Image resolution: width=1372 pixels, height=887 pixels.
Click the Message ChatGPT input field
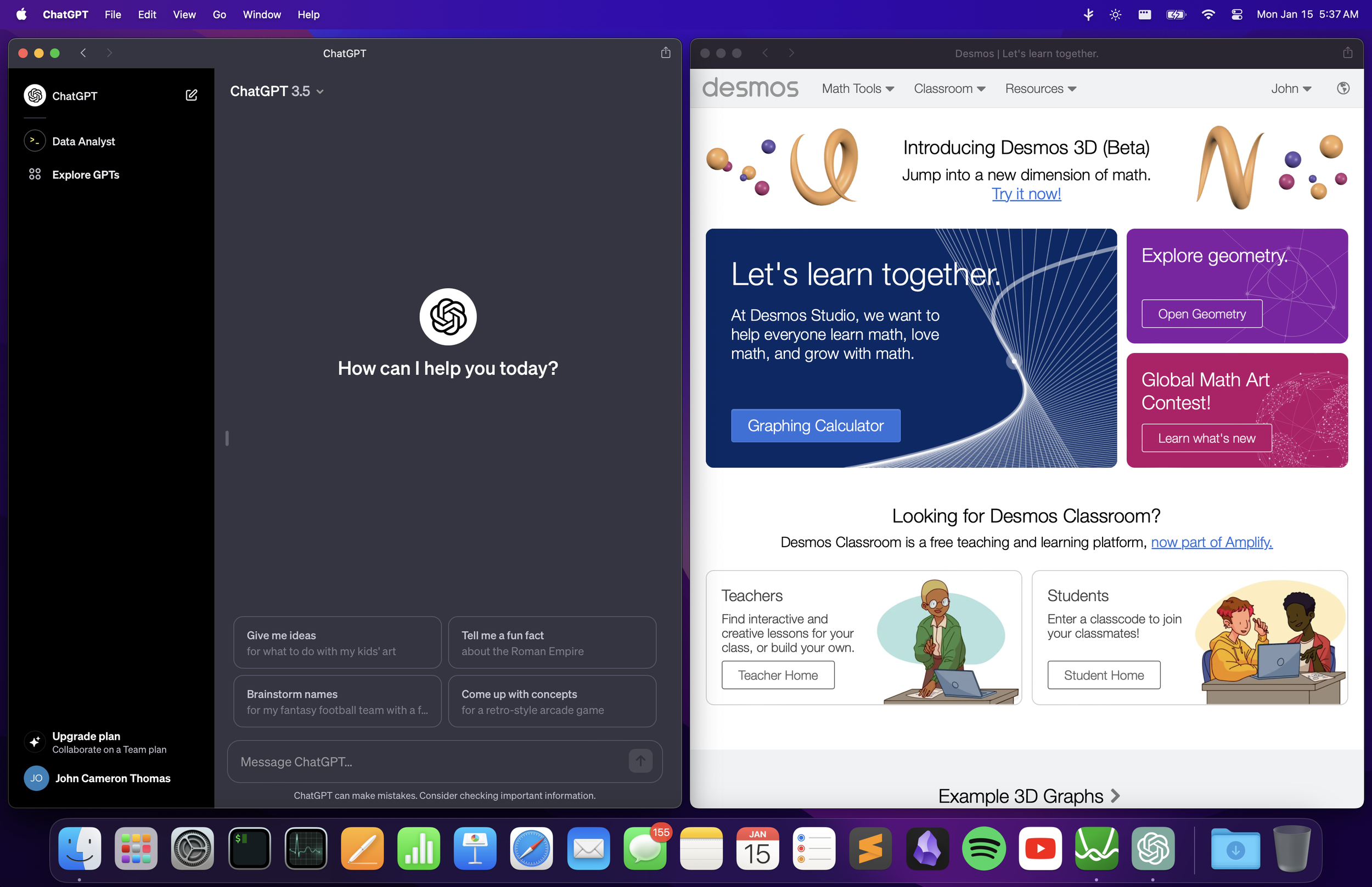pos(426,761)
